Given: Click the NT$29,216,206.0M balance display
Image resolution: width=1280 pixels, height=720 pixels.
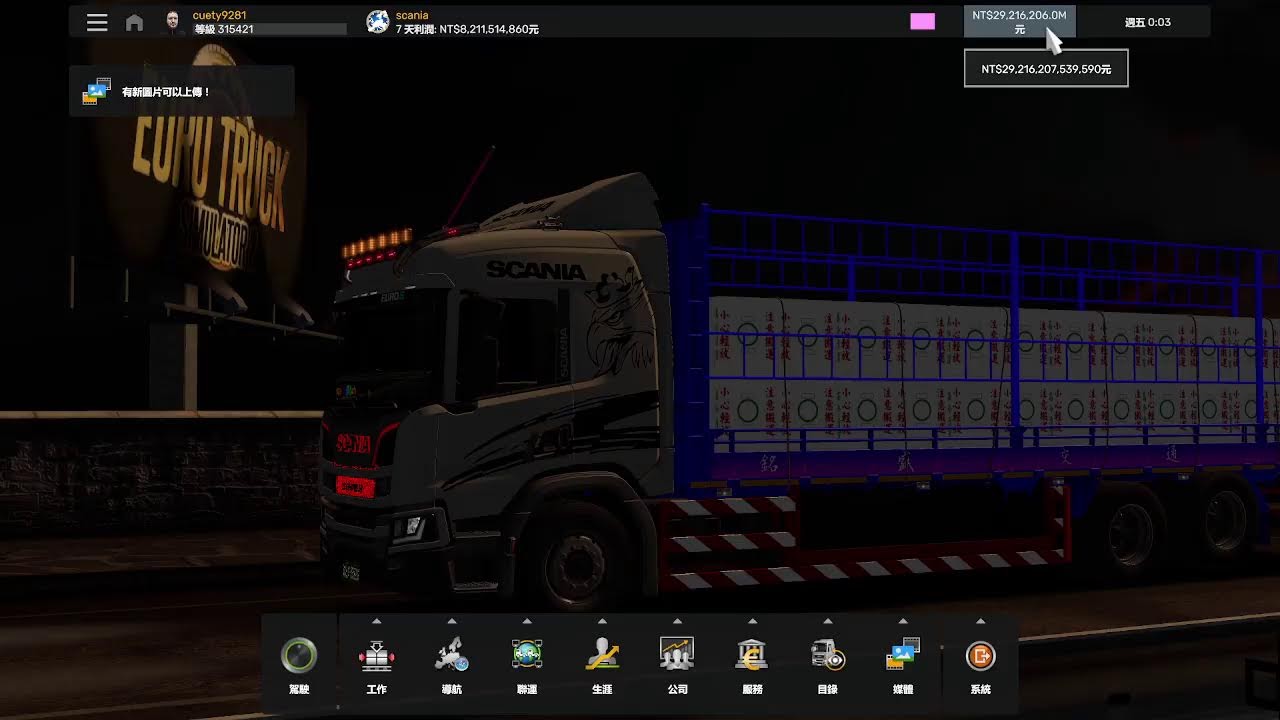Looking at the screenshot, I should [x=1019, y=22].
